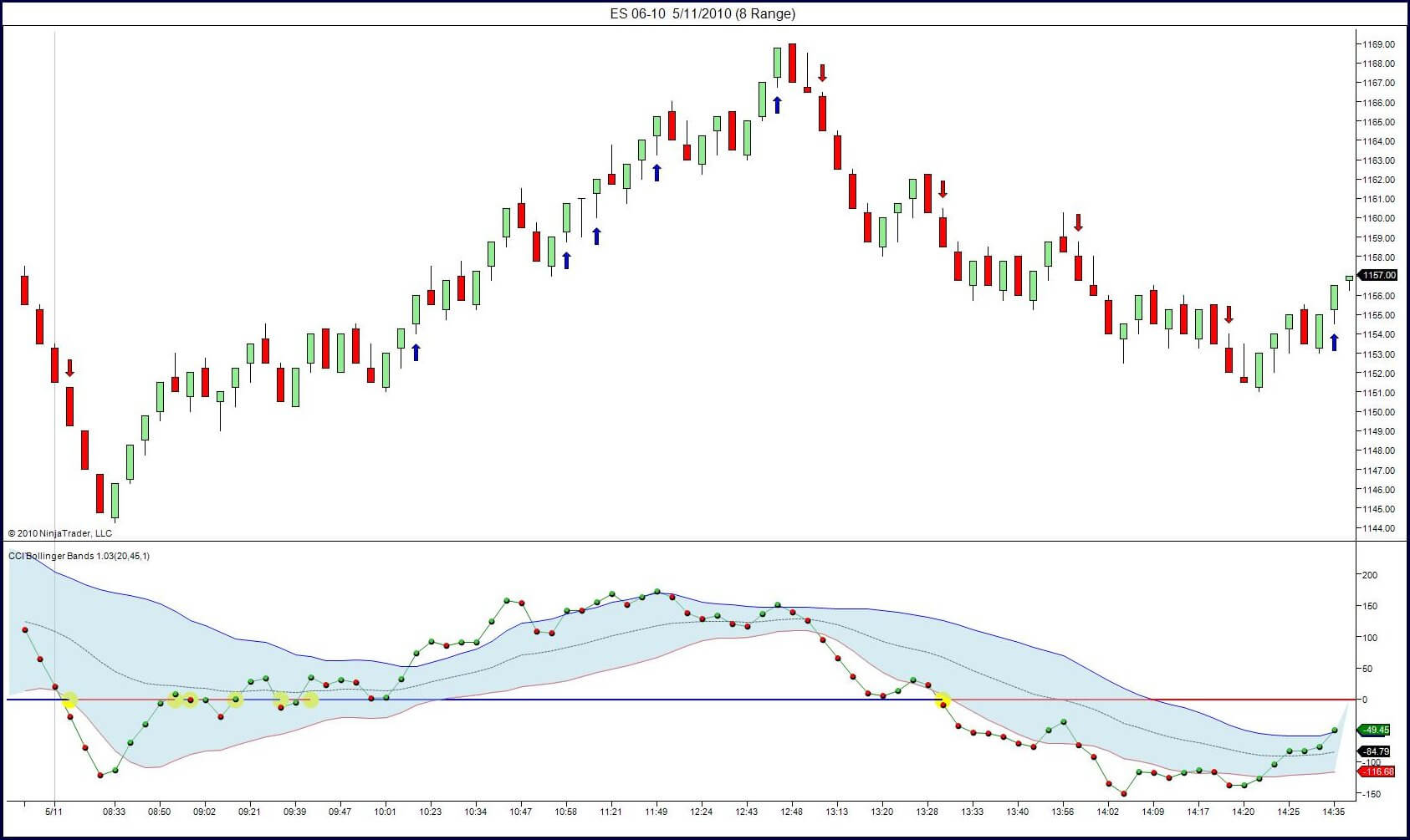The width and height of the screenshot is (1410, 840).
Task: Click the red down arrow near the 1168 session high
Action: [x=822, y=73]
